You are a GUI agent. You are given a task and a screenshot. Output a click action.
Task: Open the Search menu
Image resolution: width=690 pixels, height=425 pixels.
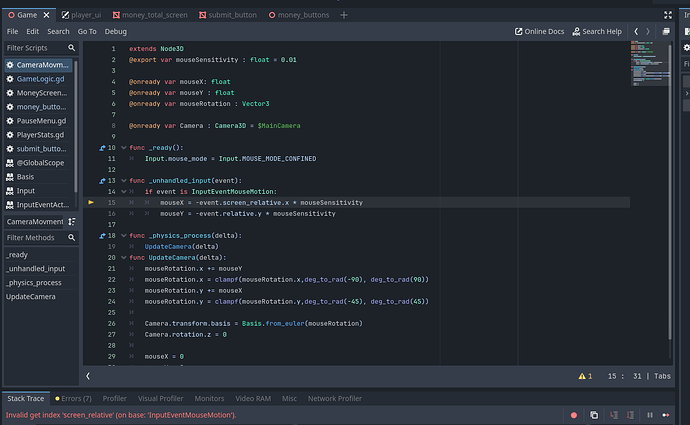click(58, 31)
